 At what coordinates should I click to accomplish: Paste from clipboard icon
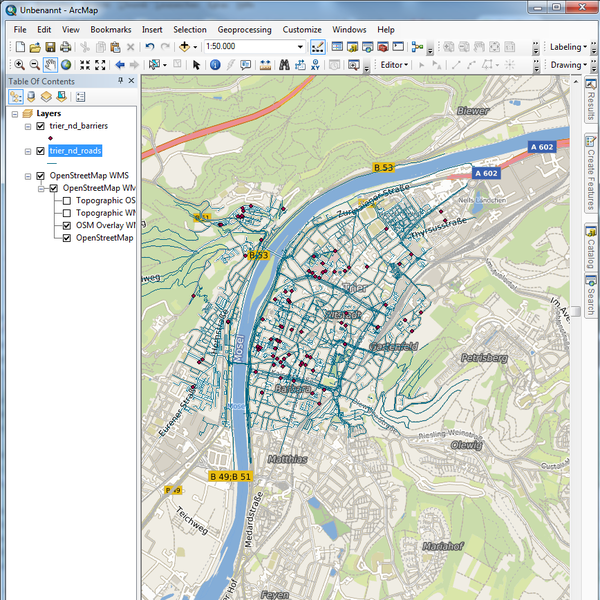[x=115, y=47]
